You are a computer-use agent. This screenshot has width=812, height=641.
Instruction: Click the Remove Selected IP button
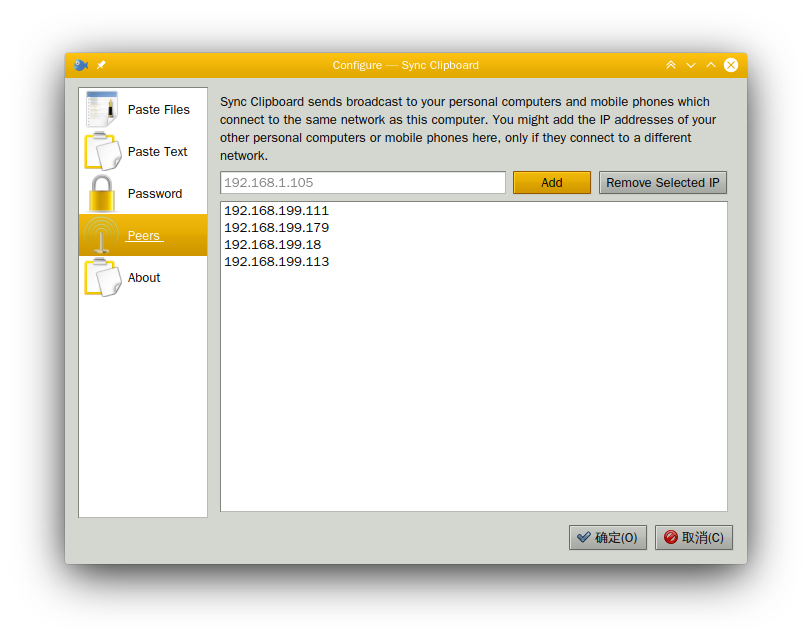(x=662, y=183)
